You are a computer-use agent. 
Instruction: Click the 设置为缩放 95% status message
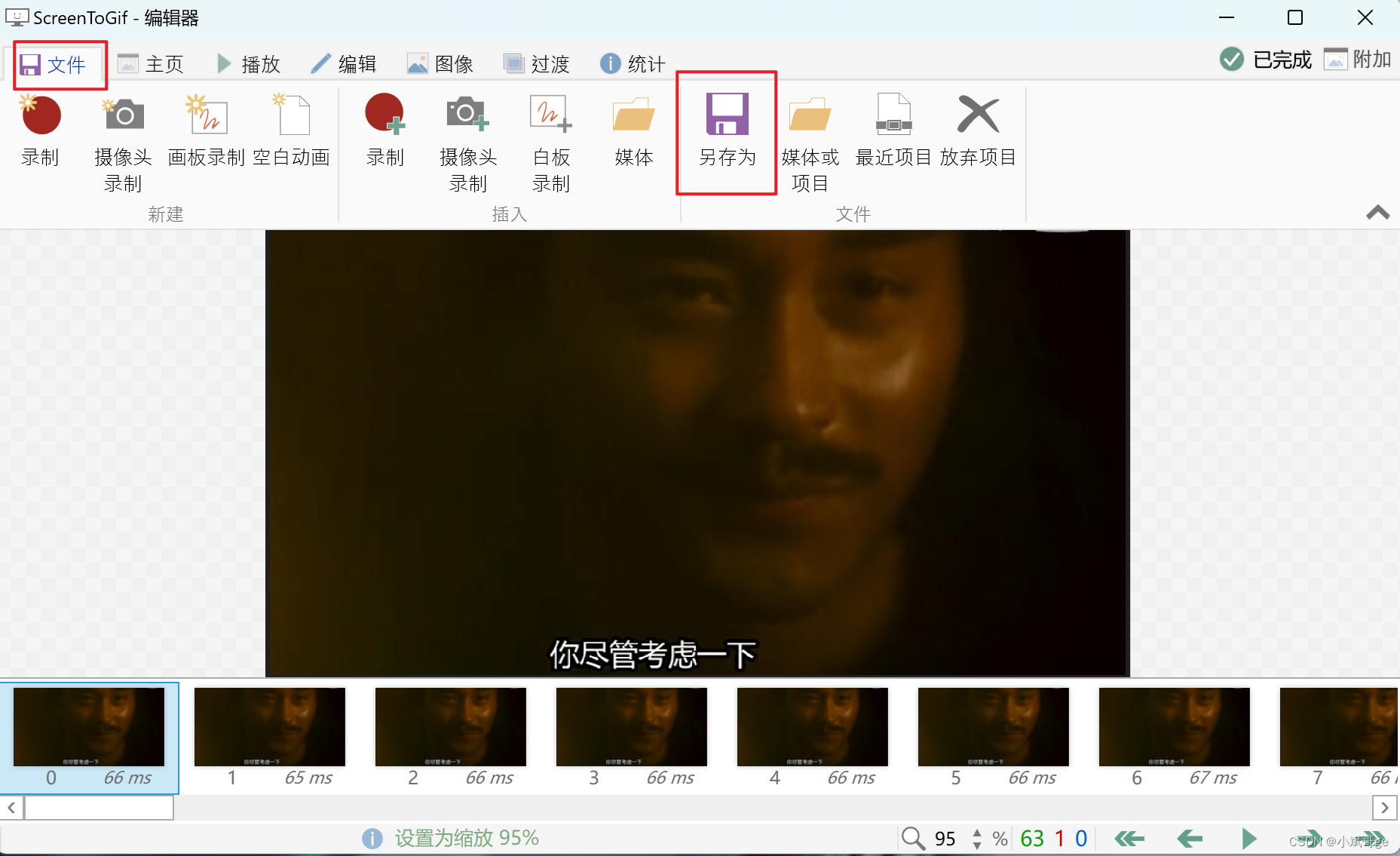point(467,838)
